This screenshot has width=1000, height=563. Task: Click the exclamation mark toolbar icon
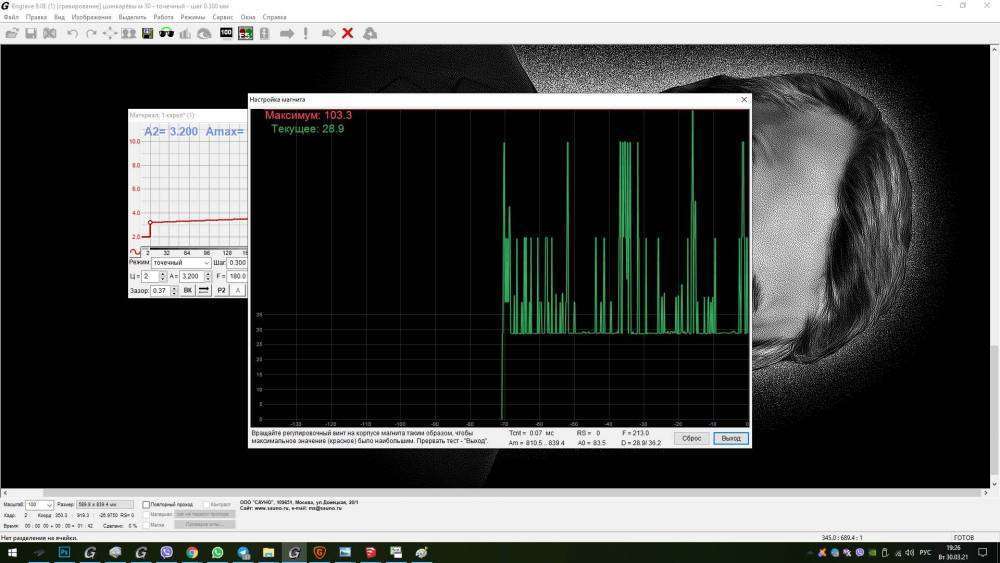(x=306, y=33)
